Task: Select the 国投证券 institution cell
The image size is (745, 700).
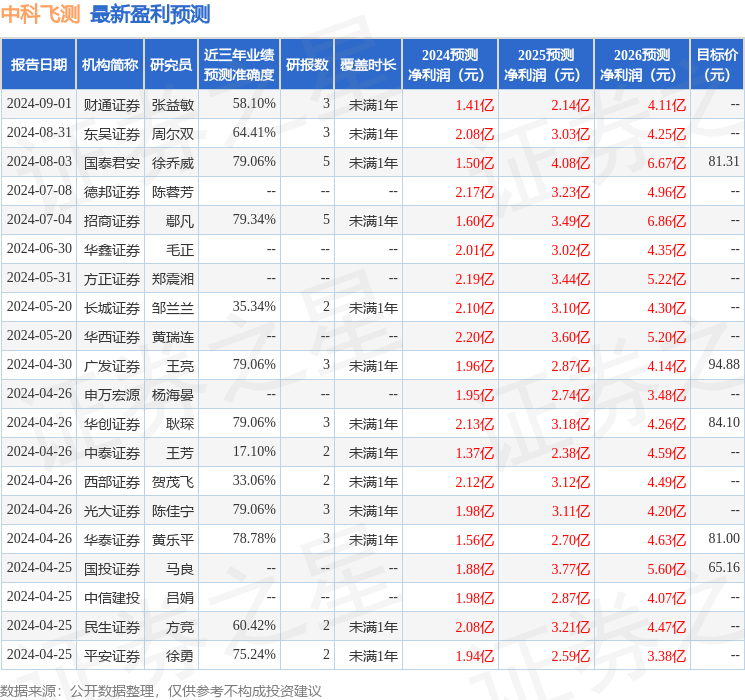Action: 112,569
